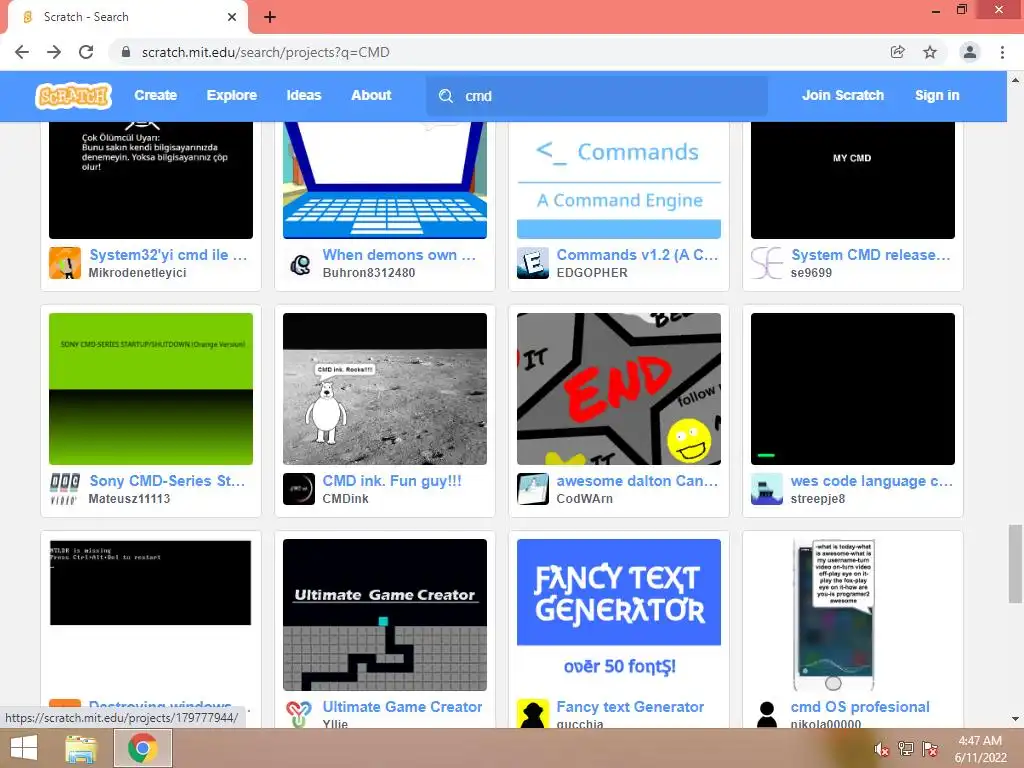1024x768 pixels.
Task: Click the share page icon in address bar
Action: (x=898, y=52)
